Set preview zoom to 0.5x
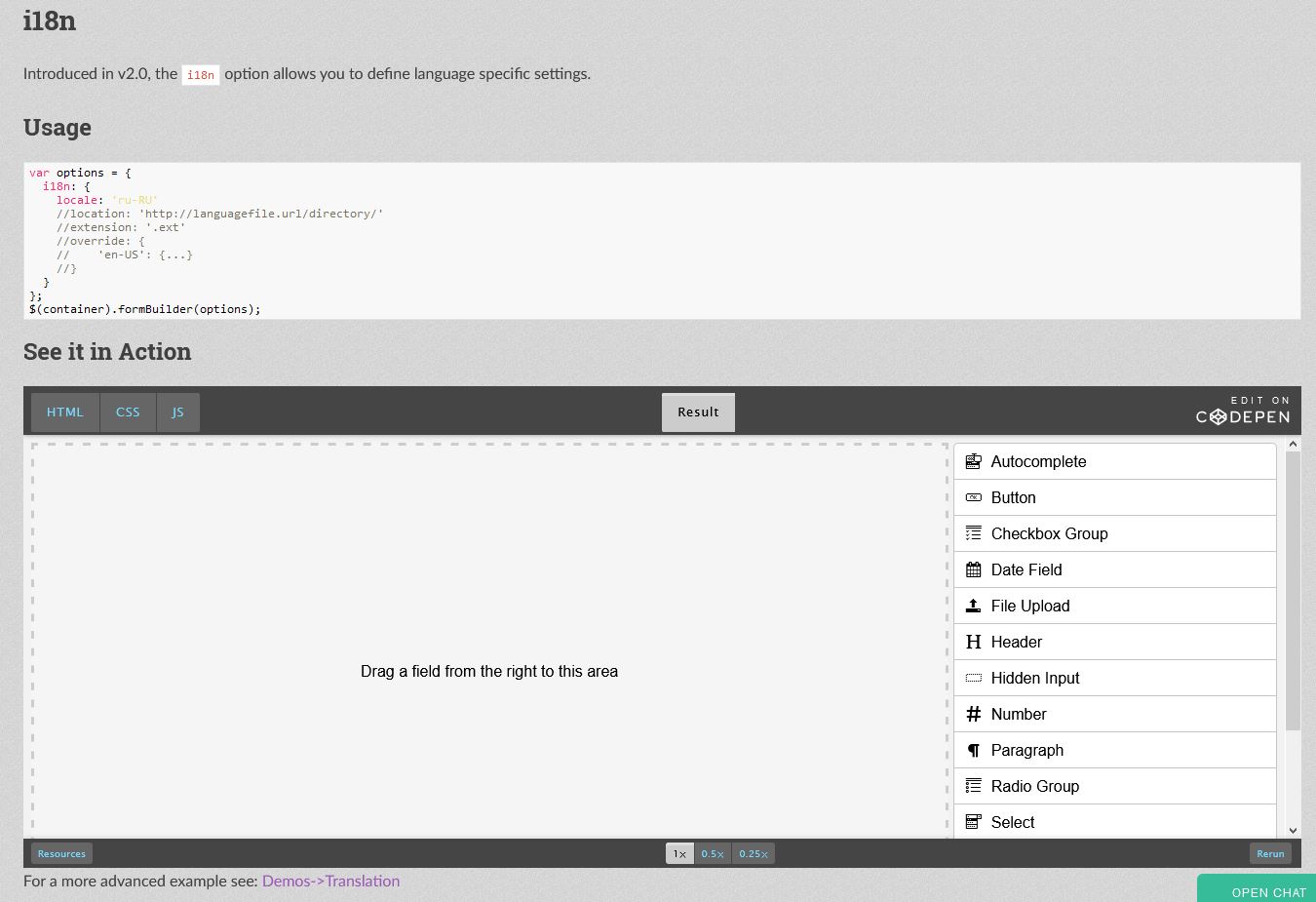The width and height of the screenshot is (1316, 902). (713, 852)
